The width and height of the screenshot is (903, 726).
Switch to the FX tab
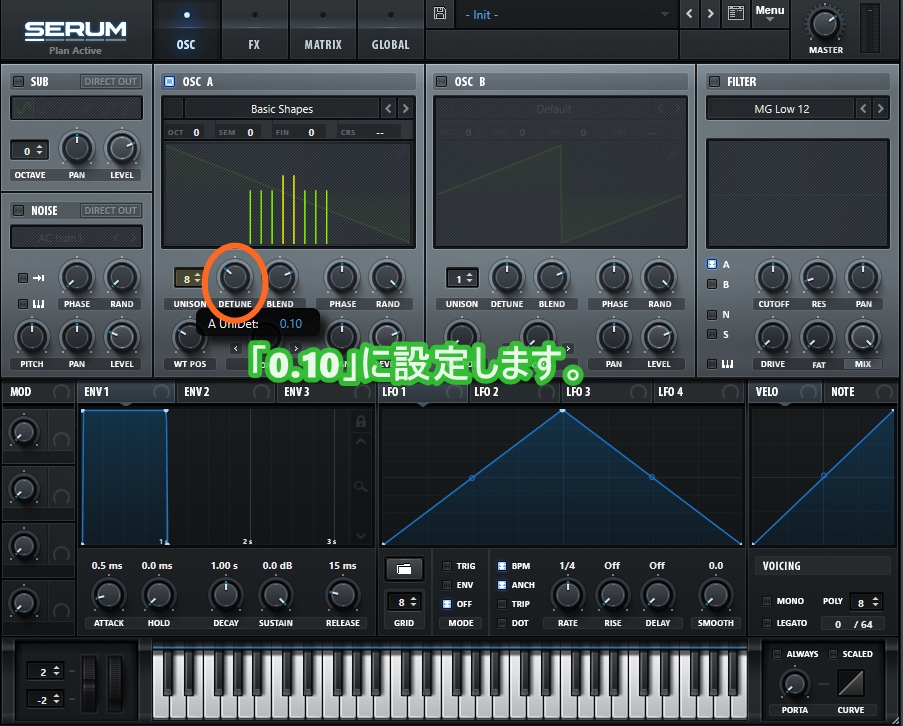(254, 44)
